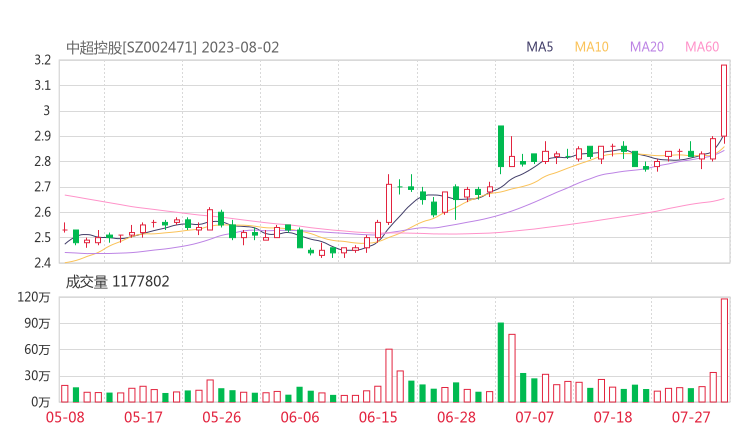Click the 06-28 date axis label
Viewport: 740px width, 440px height.
point(456,417)
